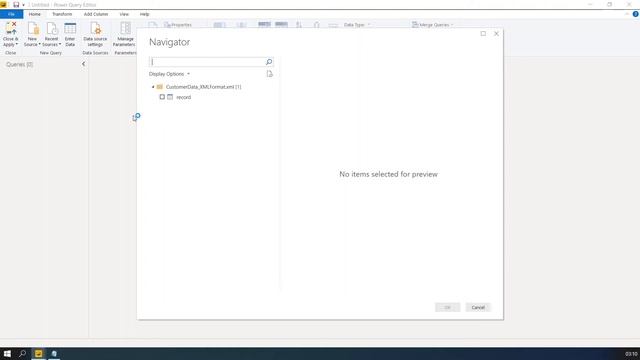This screenshot has width=640, height=360.
Task: Open the New Source dropdown arrow
Action: point(40,44)
